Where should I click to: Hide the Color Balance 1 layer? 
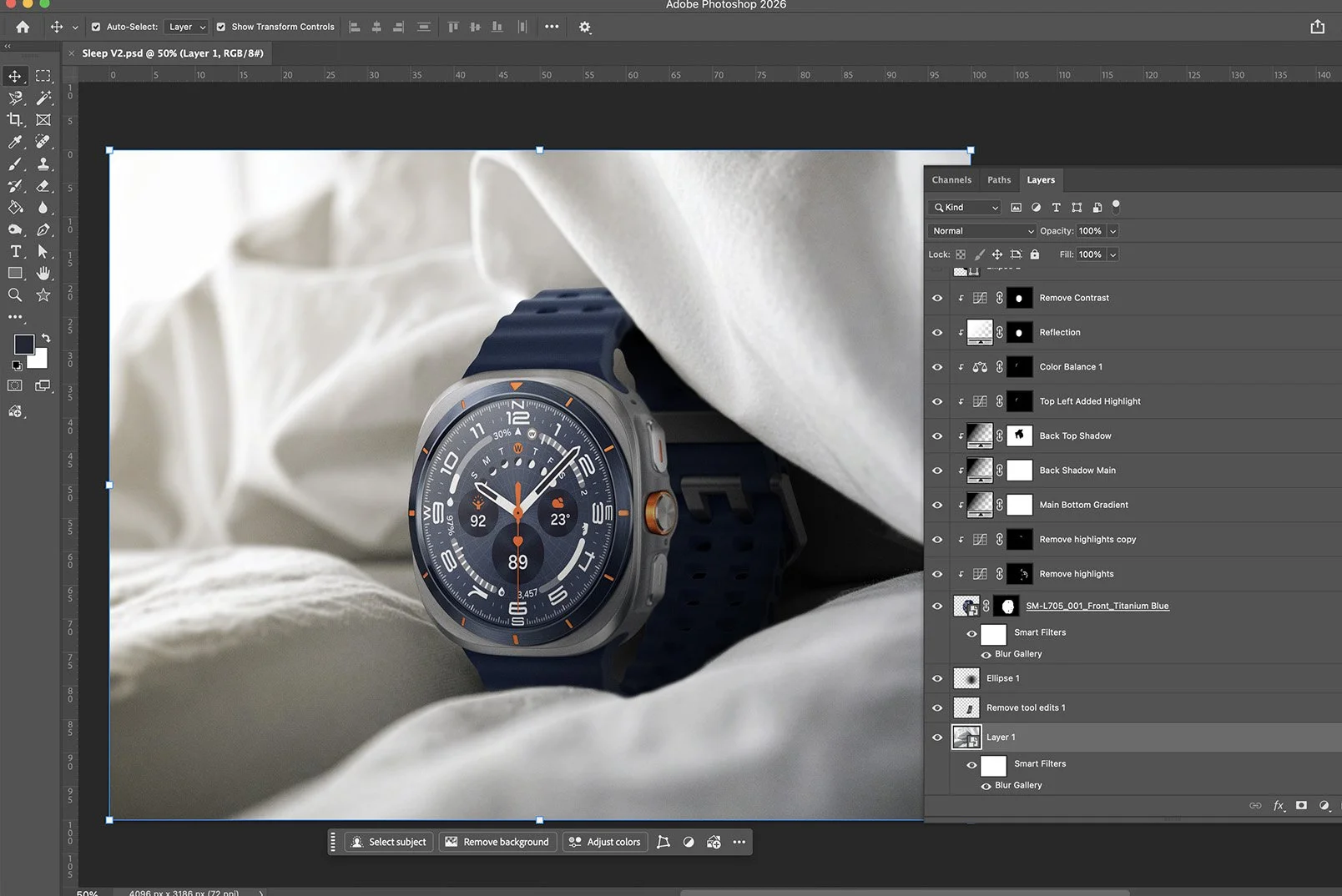click(x=937, y=367)
